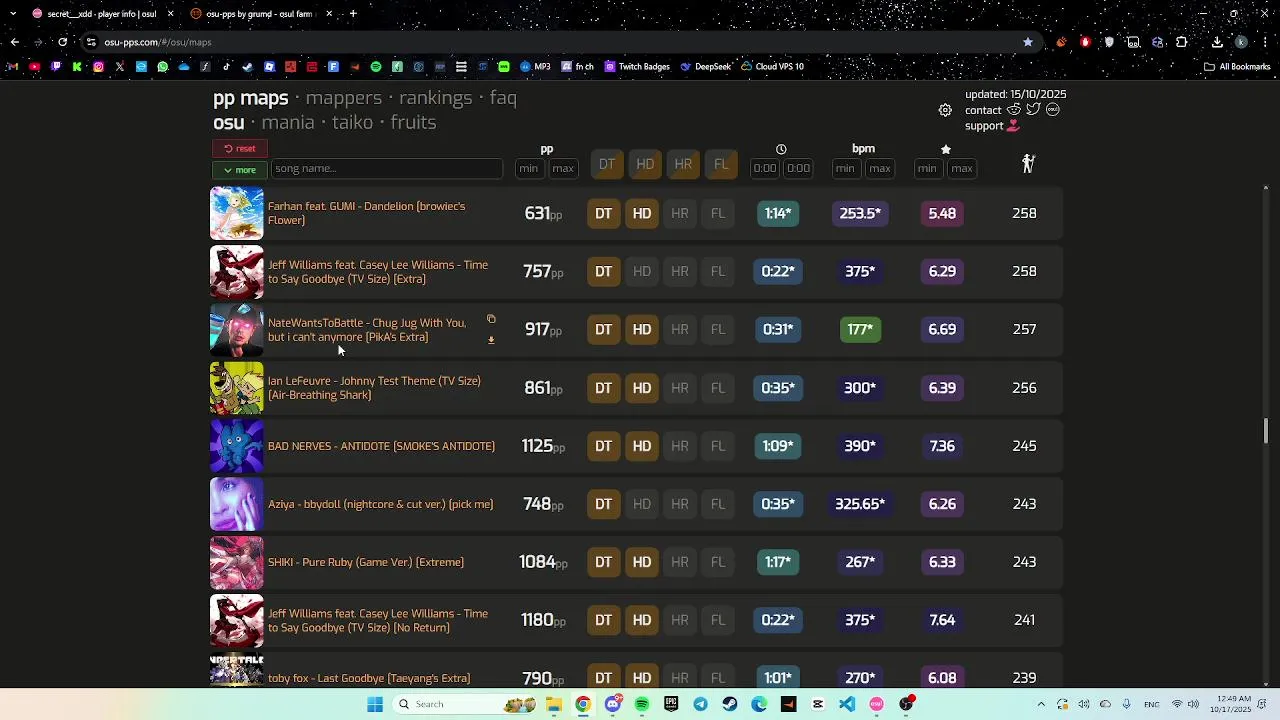Download the Chug Jug With You map
This screenshot has height=720, width=1280.
491,340
